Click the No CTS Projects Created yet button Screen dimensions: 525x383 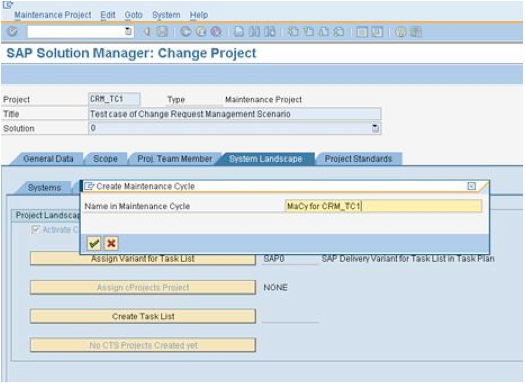143,345
